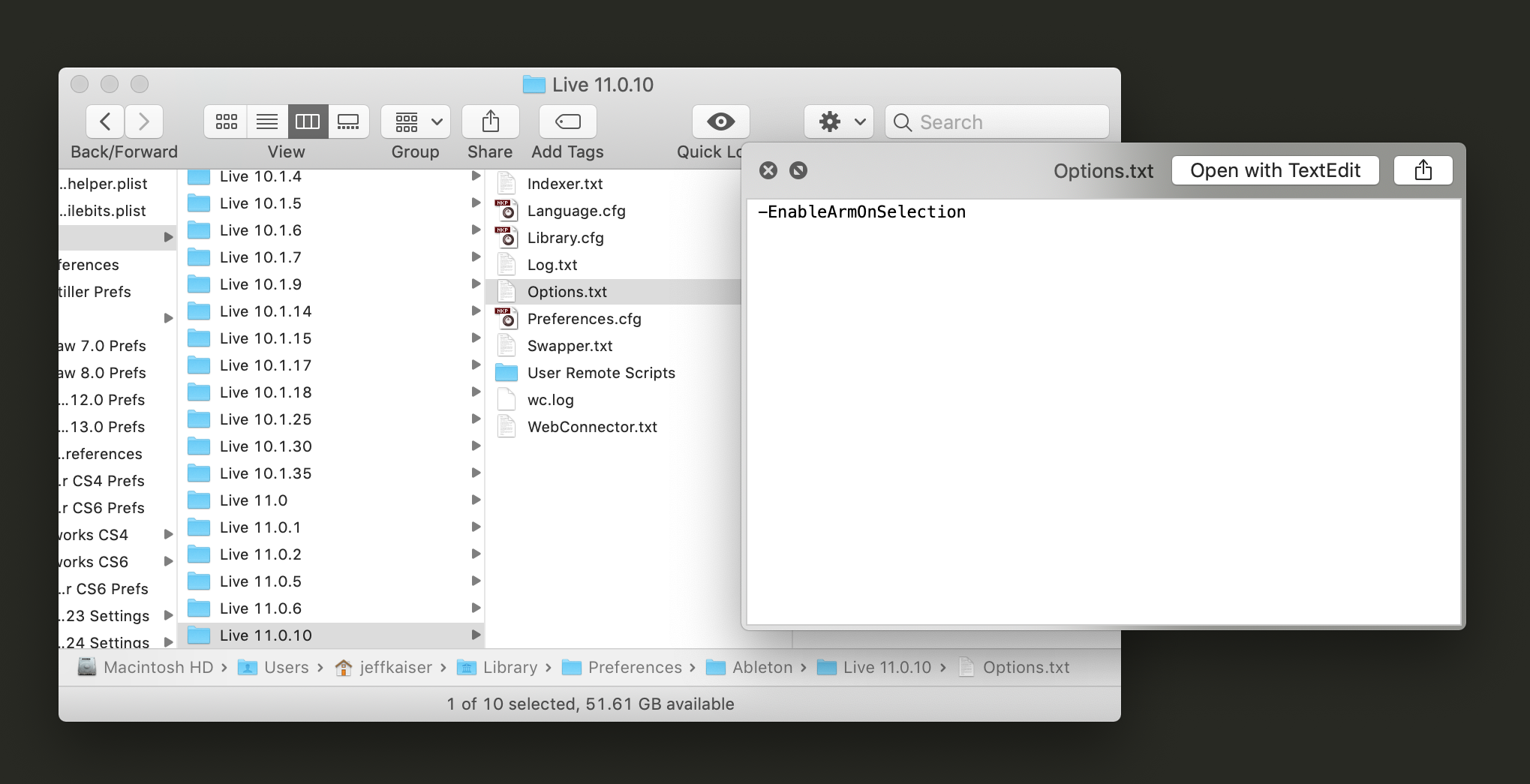
Task: Select the Live 10.1.30 folder icon
Action: point(199,446)
